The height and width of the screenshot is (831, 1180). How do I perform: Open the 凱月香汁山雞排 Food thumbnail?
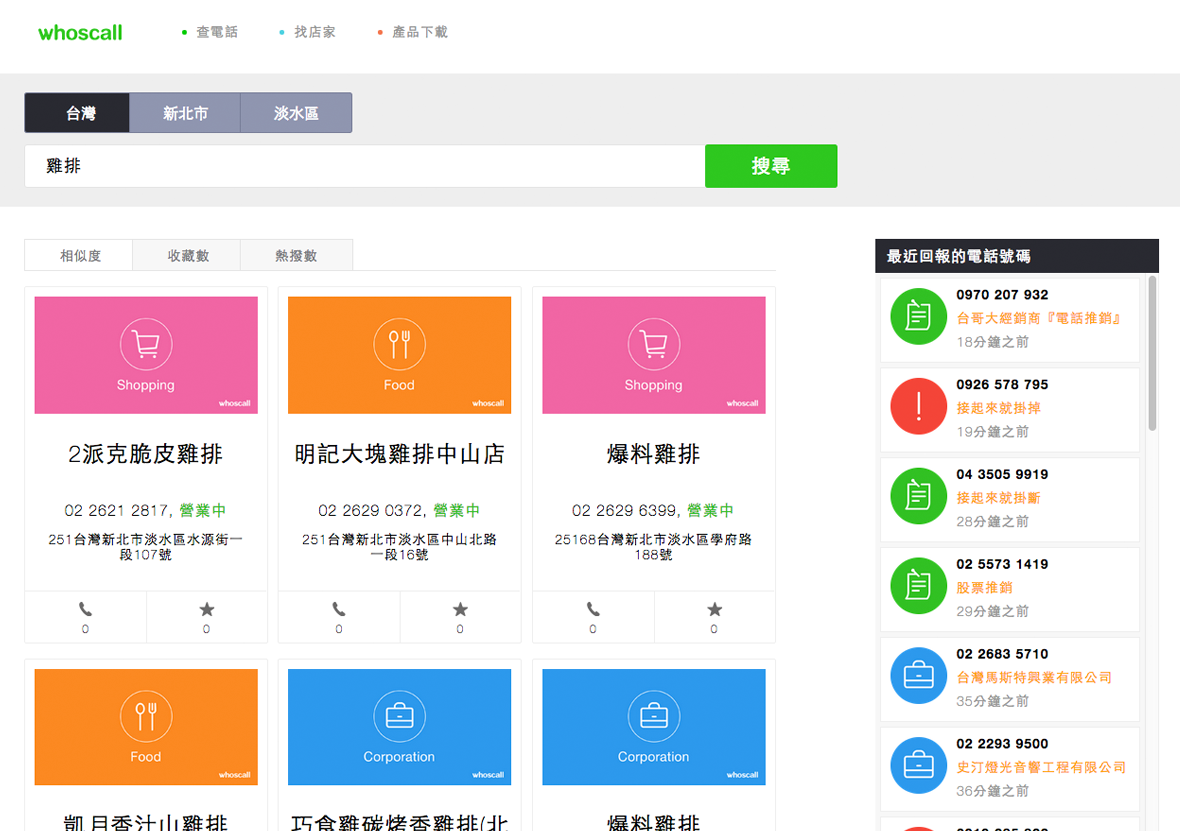point(146,727)
